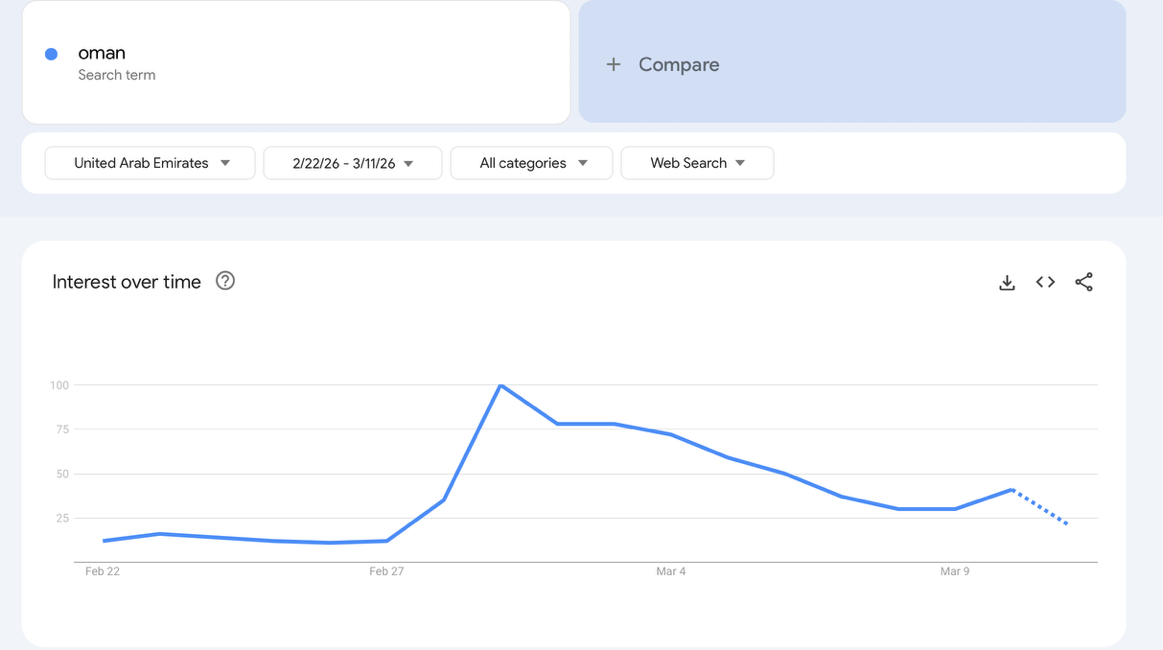Image resolution: width=1163 pixels, height=650 pixels.
Task: Click the Mar 4 axis label
Action: click(x=670, y=571)
